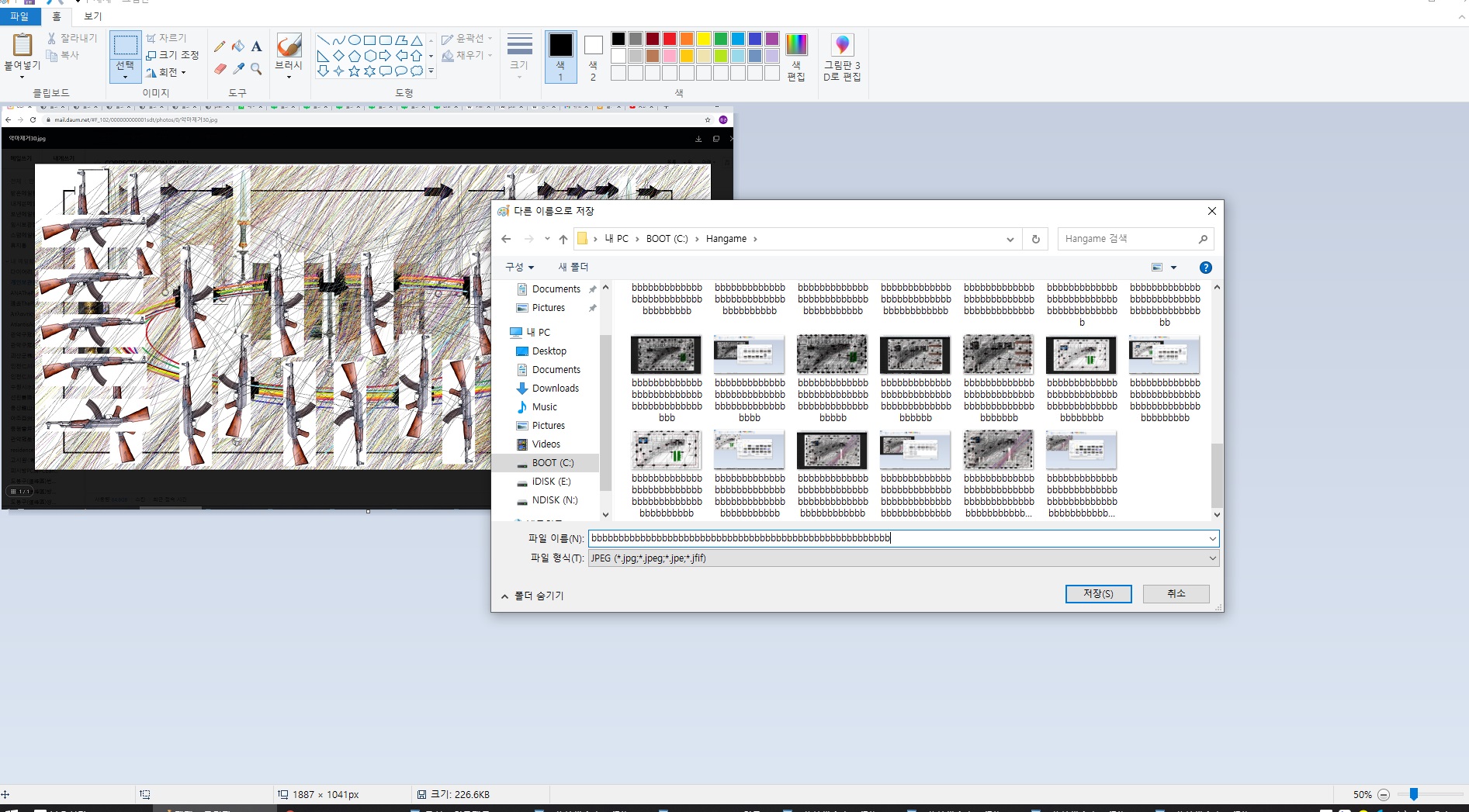Select 색 1 foreground color box
The width and height of the screenshot is (1469, 812).
(x=561, y=57)
